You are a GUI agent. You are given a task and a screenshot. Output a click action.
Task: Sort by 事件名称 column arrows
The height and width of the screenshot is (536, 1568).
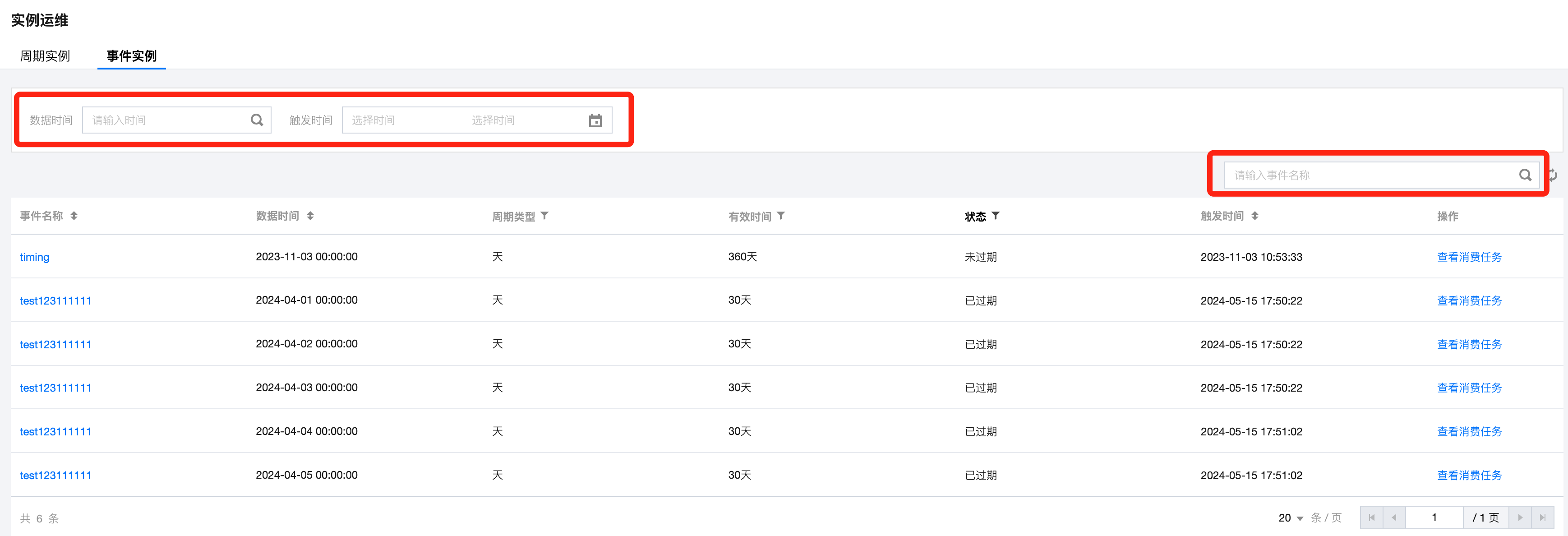(x=74, y=216)
